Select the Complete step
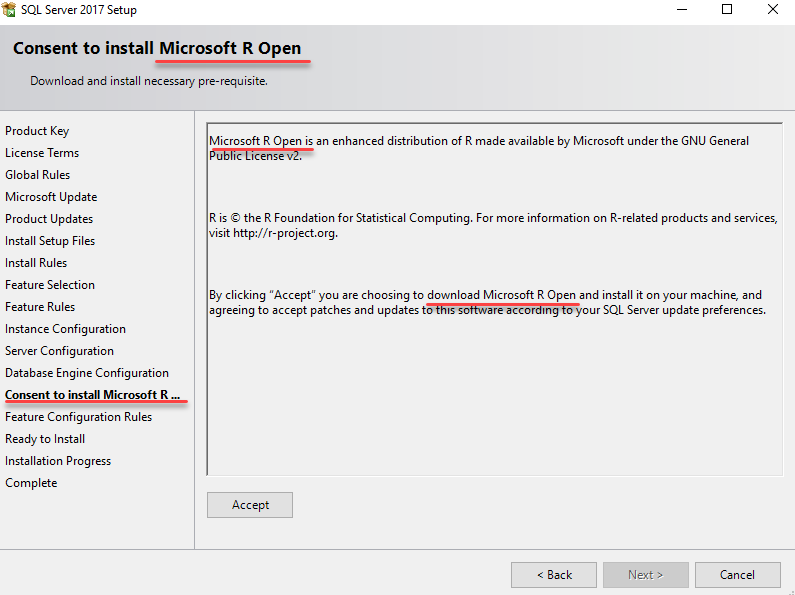The image size is (795, 595). pyautogui.click(x=31, y=483)
